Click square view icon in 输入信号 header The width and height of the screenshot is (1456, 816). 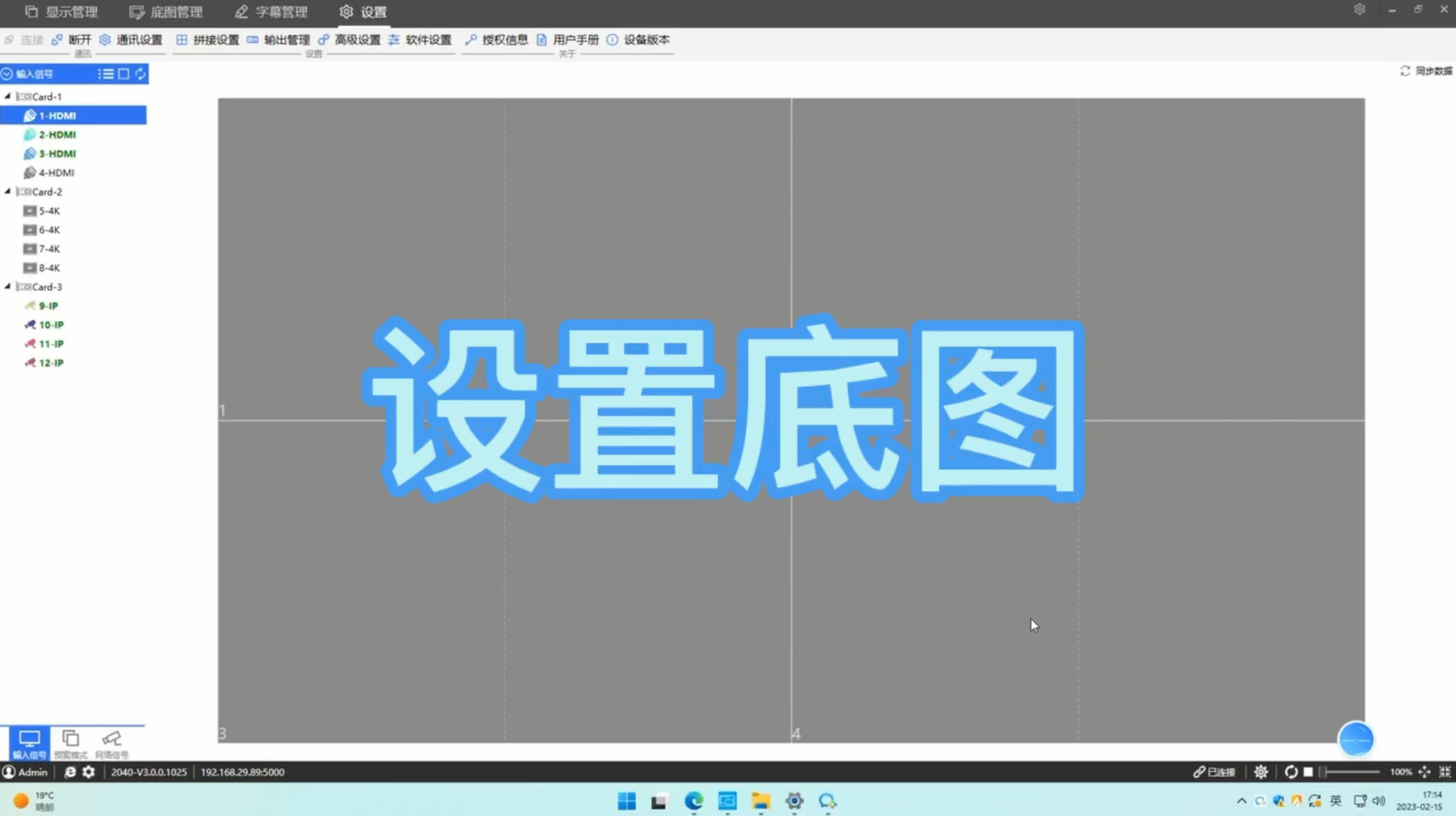[x=123, y=74]
